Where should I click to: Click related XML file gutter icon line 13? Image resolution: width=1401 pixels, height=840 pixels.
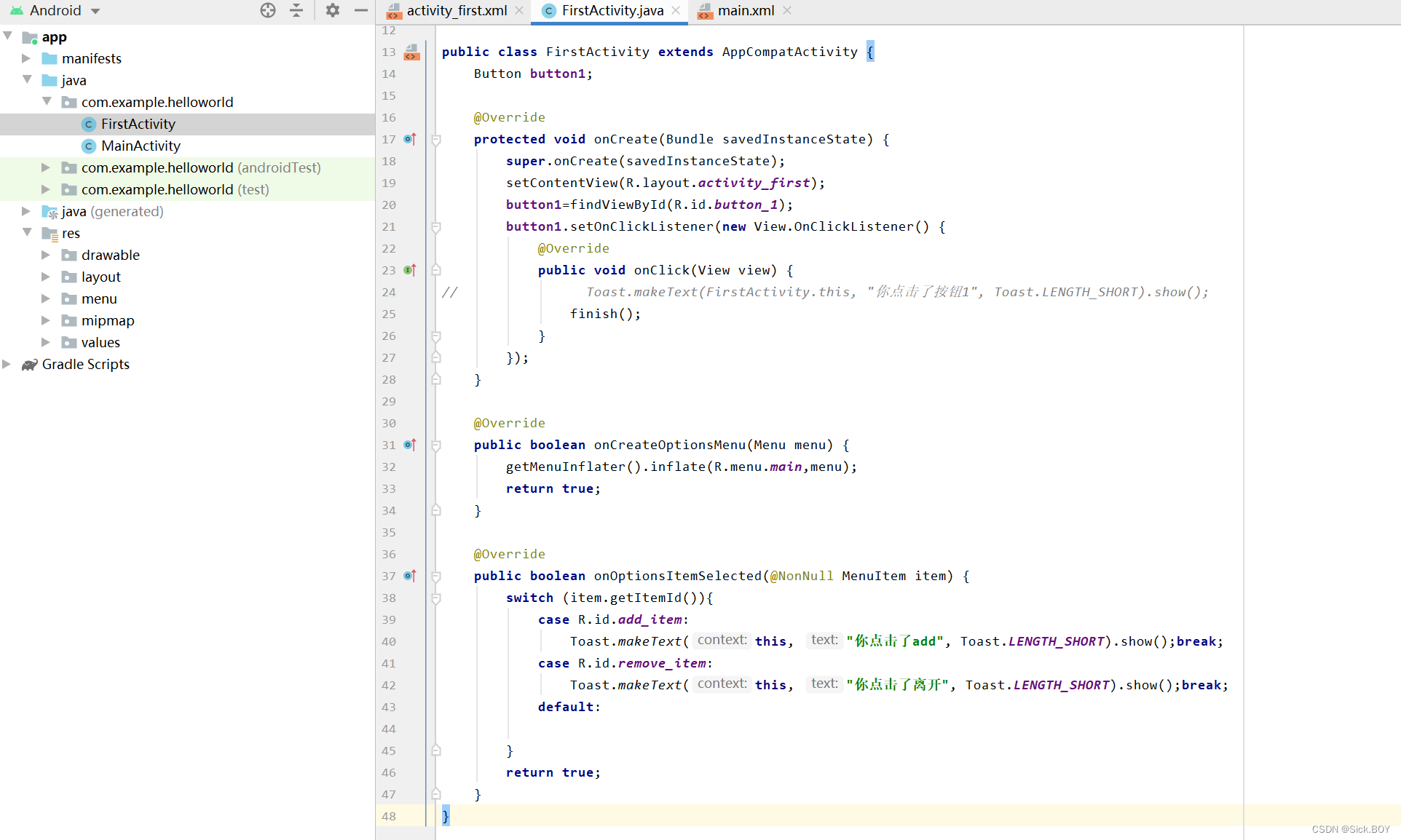point(411,52)
